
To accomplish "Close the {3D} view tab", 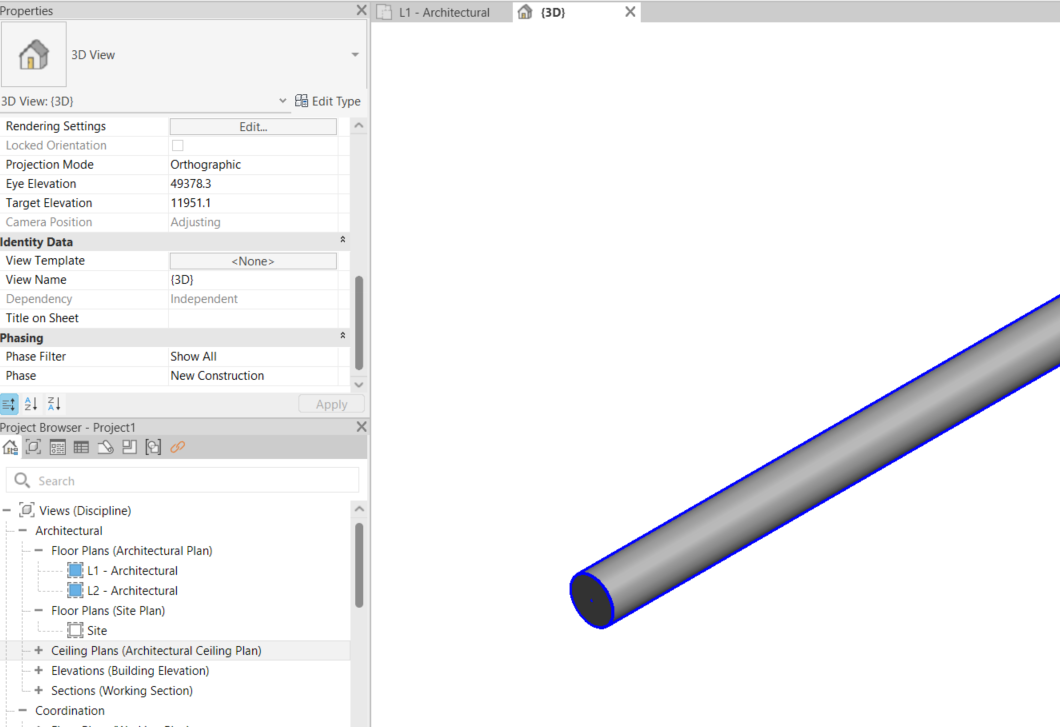I will click(630, 12).
